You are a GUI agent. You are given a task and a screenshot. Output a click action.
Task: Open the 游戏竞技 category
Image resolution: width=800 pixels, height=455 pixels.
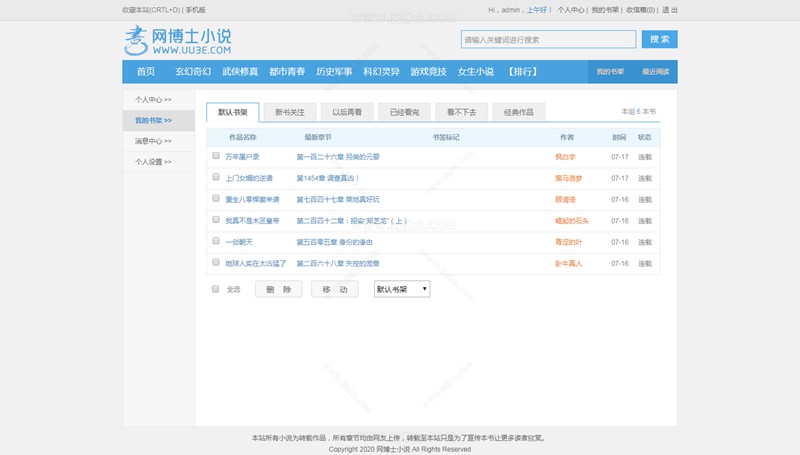pyautogui.click(x=428, y=72)
